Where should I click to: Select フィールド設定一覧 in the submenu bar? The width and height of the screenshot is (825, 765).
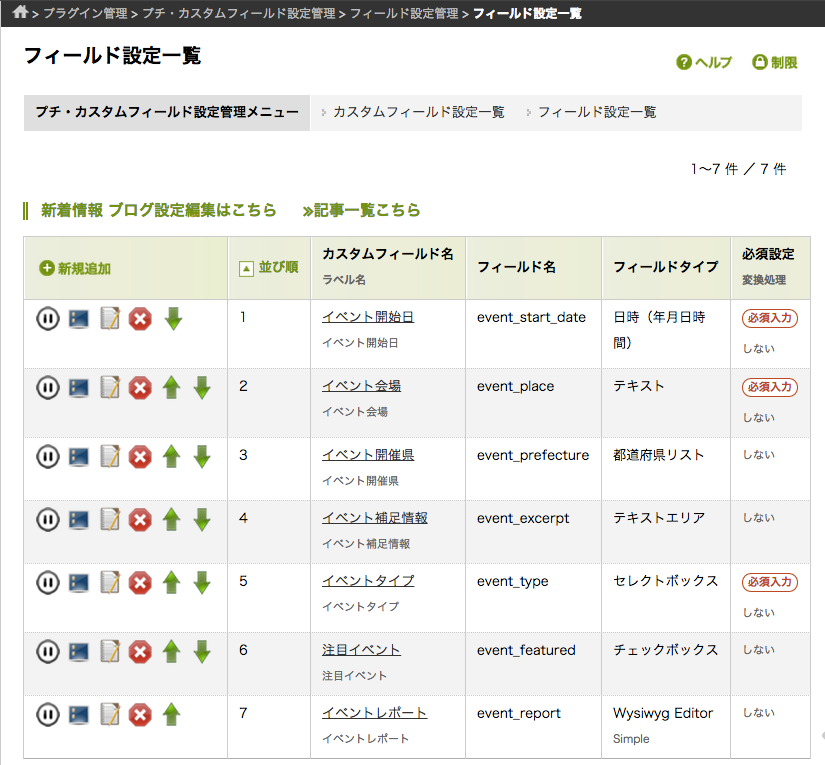[x=597, y=112]
